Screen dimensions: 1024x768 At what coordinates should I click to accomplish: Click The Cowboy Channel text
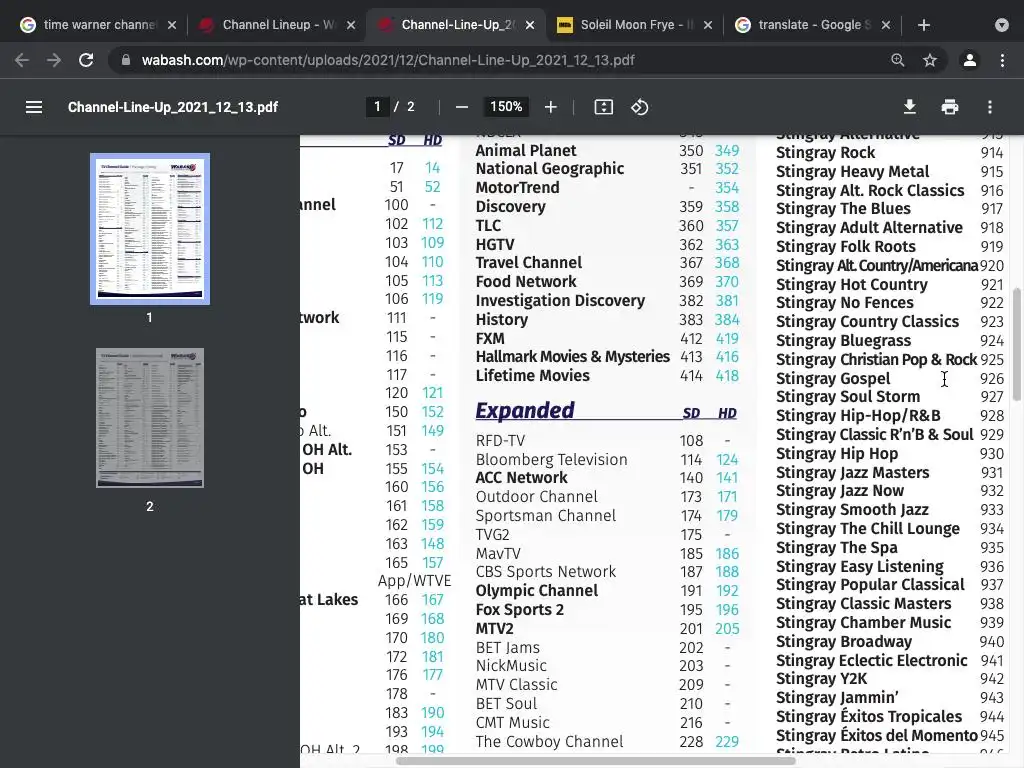549,741
